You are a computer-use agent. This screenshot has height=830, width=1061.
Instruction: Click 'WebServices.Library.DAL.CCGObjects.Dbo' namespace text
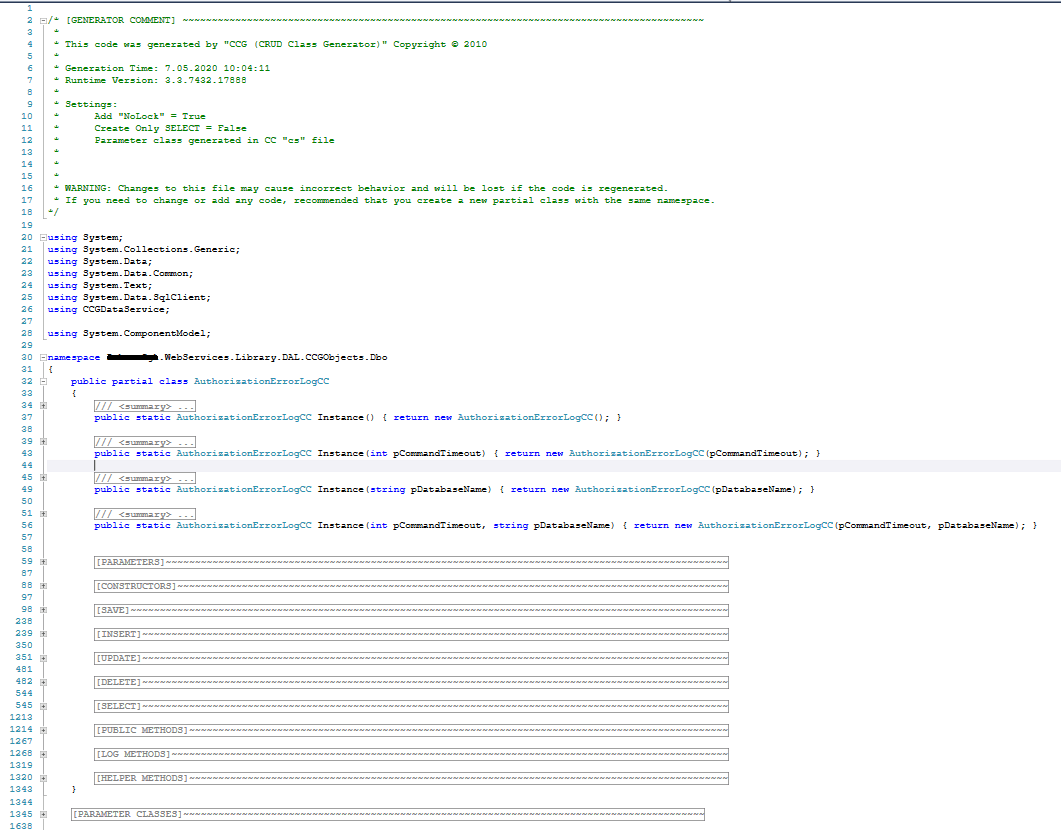tap(276, 357)
